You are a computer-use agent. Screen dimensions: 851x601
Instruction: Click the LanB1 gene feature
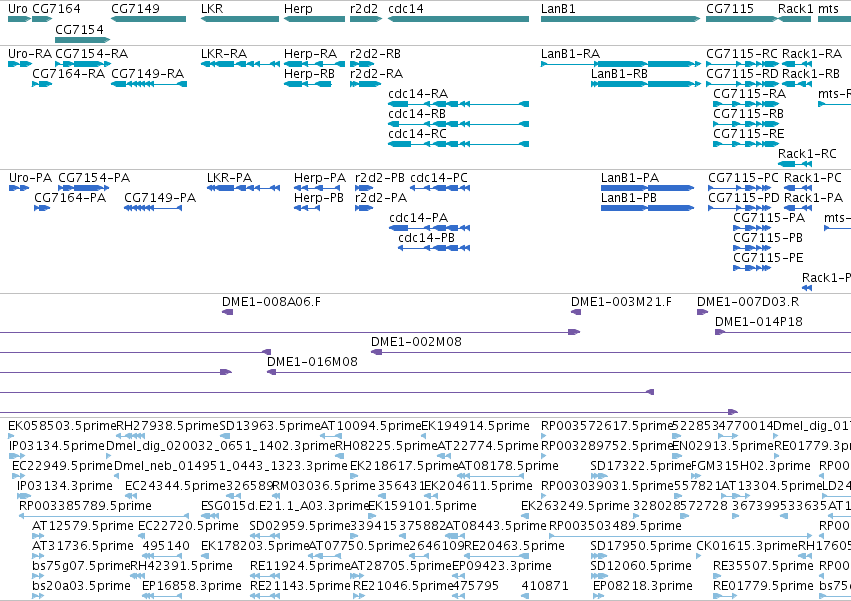(x=620, y=19)
